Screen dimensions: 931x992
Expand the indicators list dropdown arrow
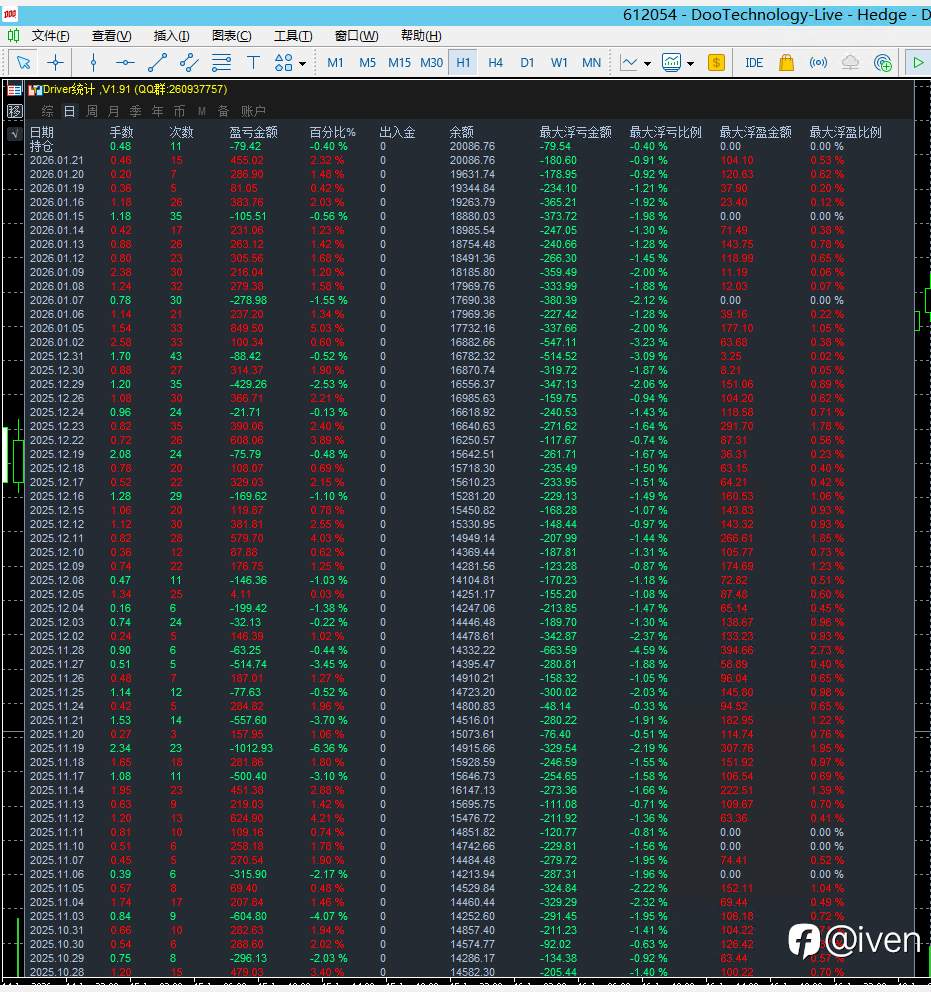coord(690,63)
